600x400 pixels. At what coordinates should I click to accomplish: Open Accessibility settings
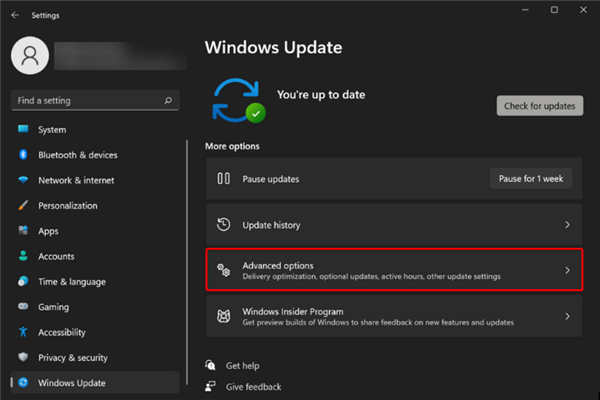(x=95, y=332)
